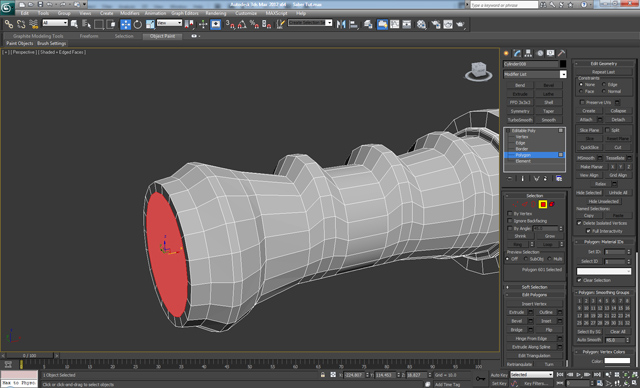Open the Create command panel tab
640x388 pixels.
(507, 53)
